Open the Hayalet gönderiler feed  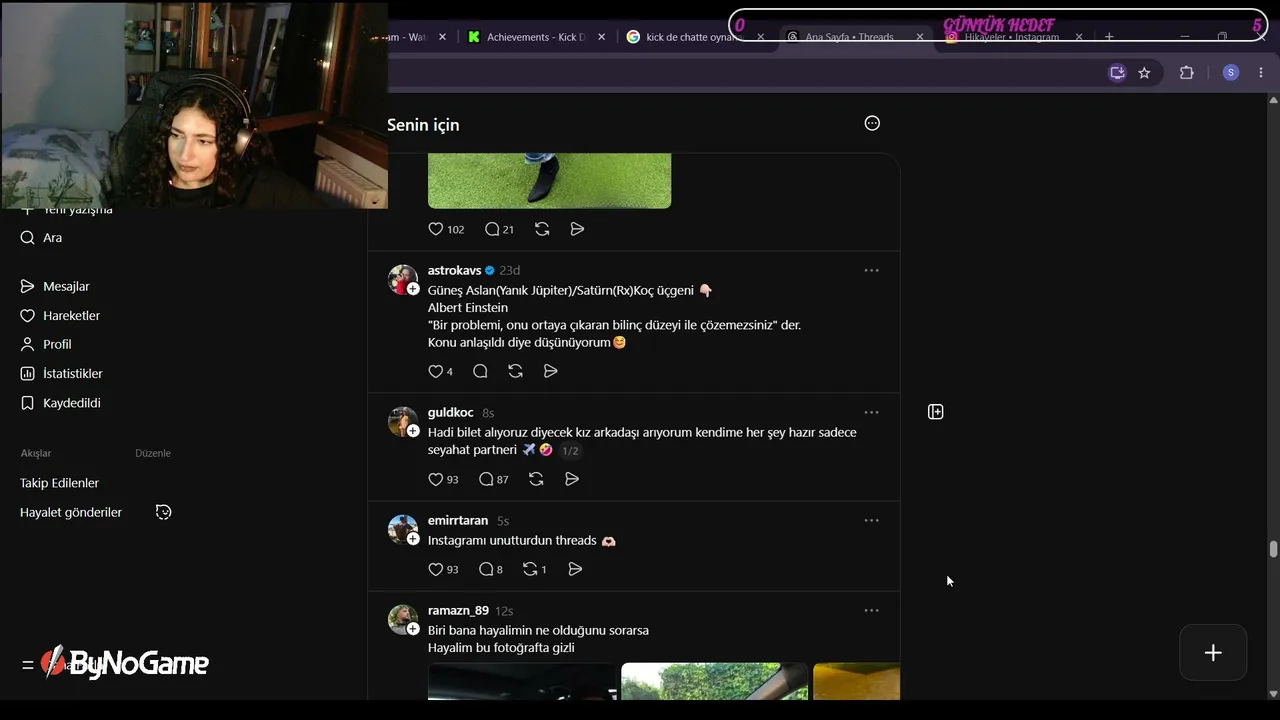[x=71, y=512]
